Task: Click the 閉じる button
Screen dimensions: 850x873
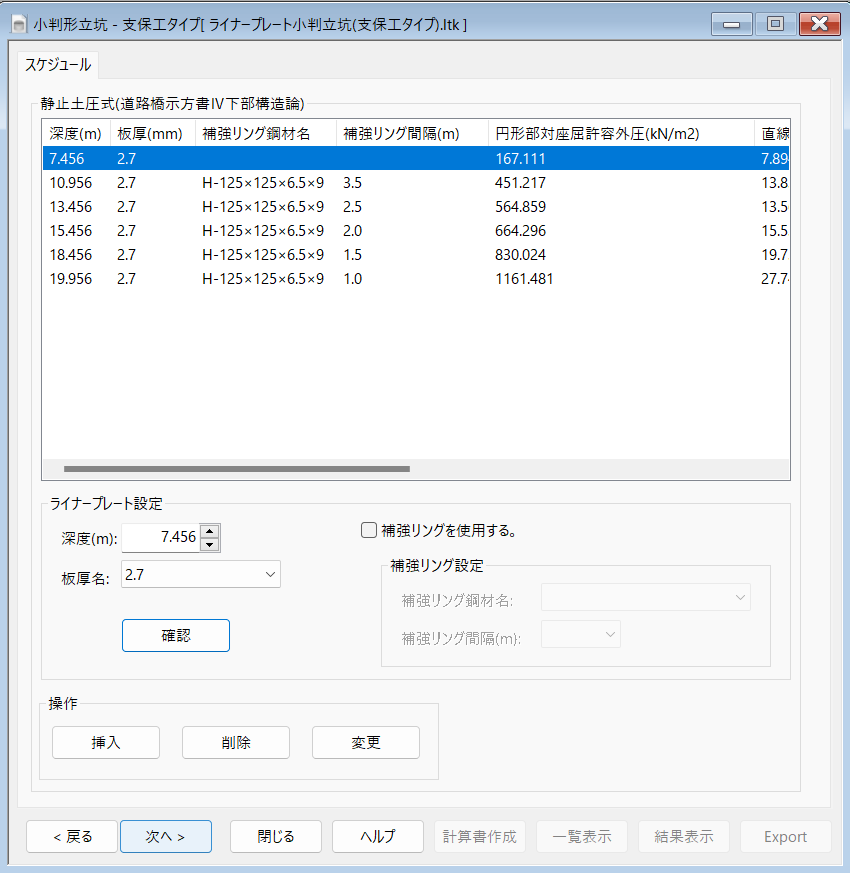Action: [x=276, y=837]
